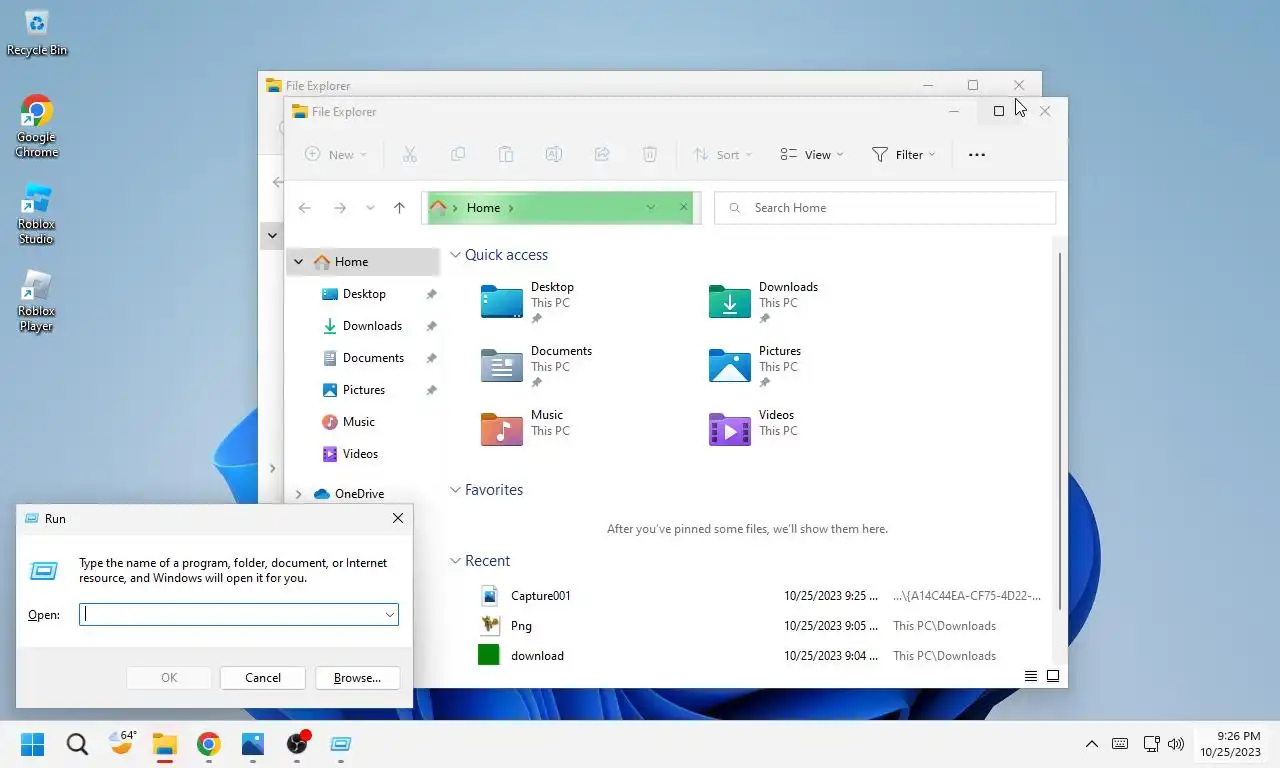The image size is (1280, 768).
Task: Open the clock showing 9:26 PM
Action: point(1231,744)
